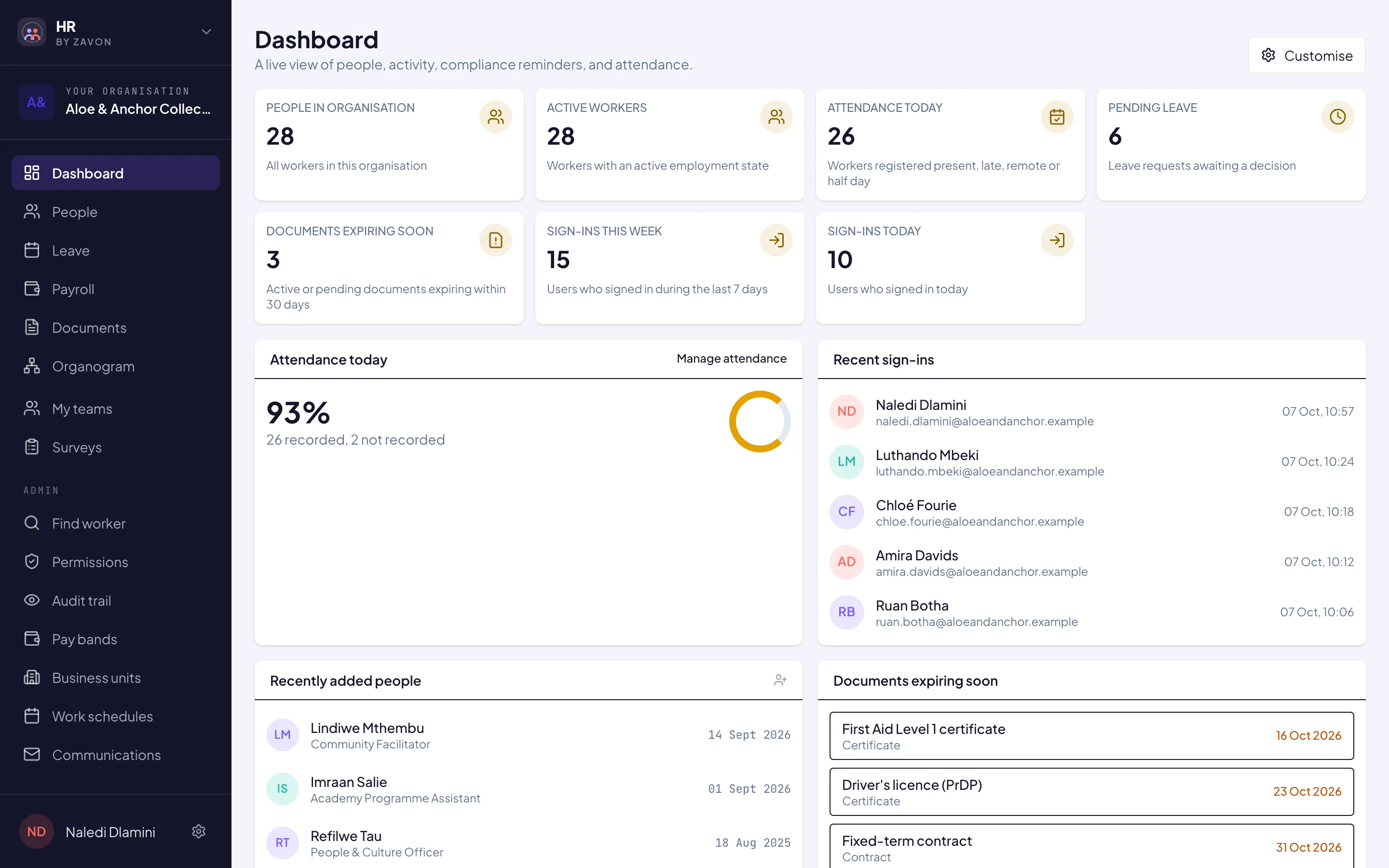This screenshot has width=1389, height=868.
Task: Click People in Organisation card icon
Action: click(x=495, y=117)
